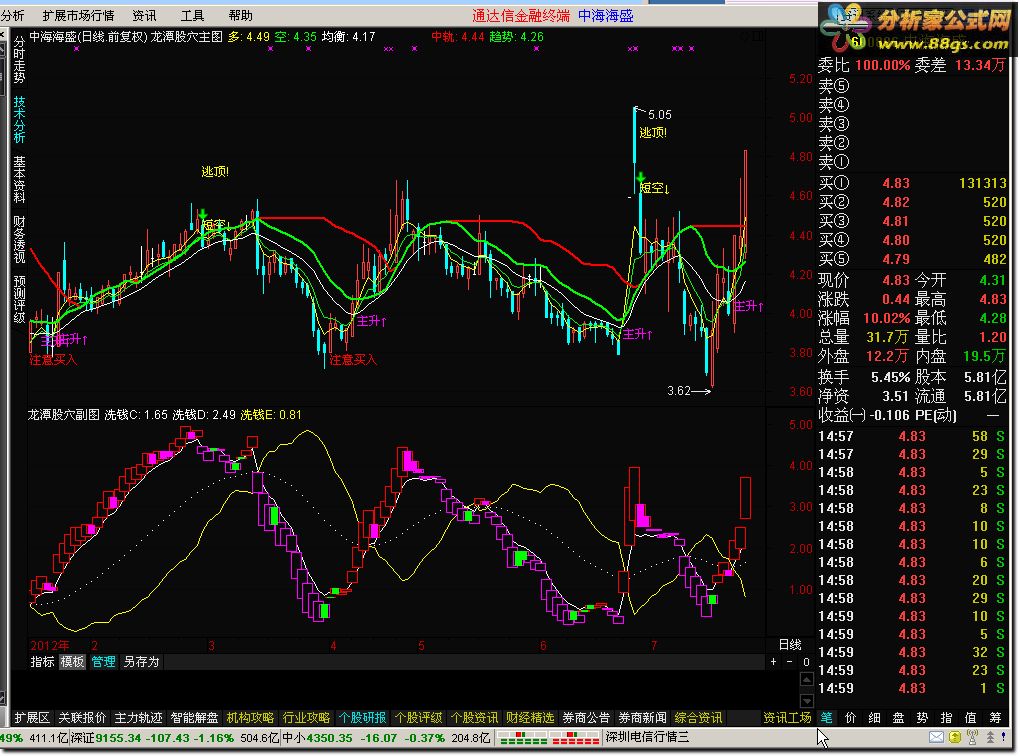Switch to the 盘 tab under tick list
1020x756 pixels.
click(x=898, y=718)
